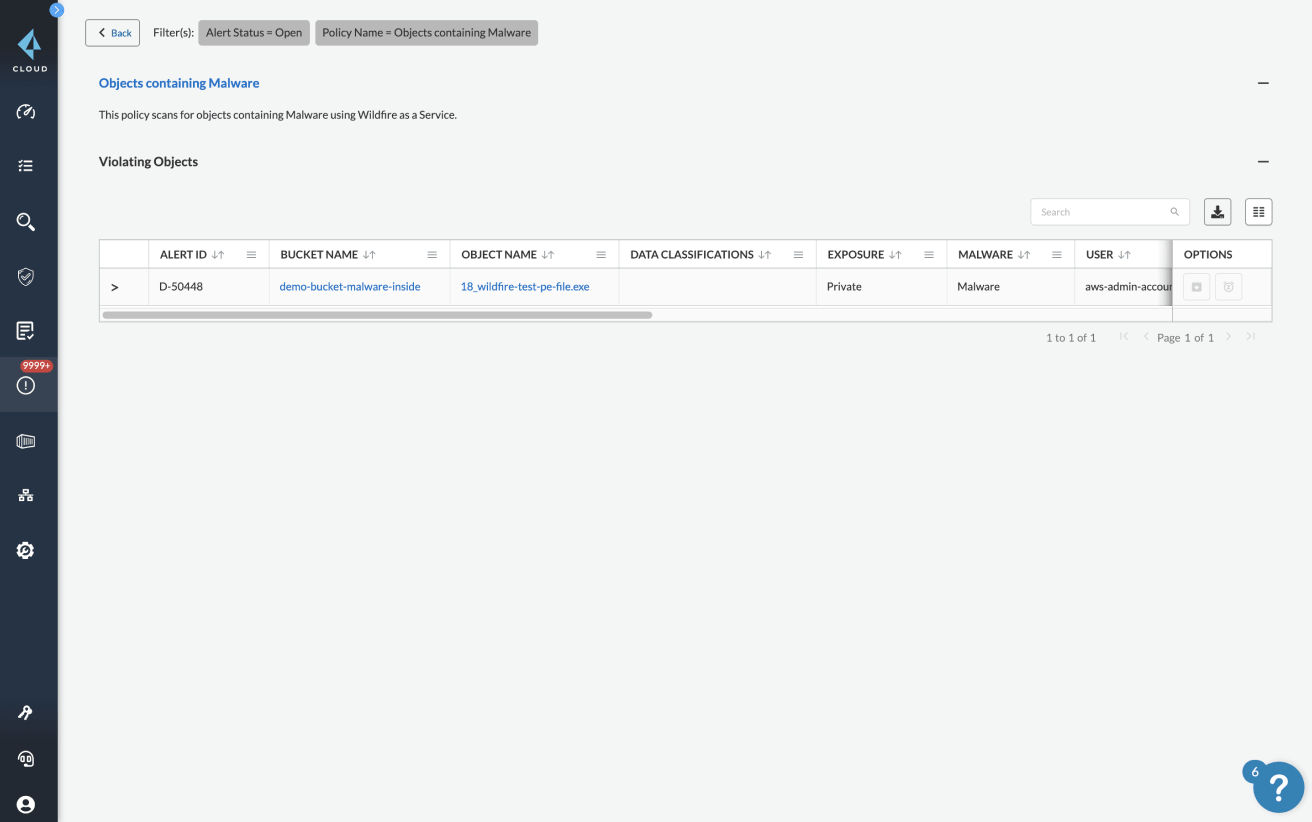Screen dimensions: 1312x822
Task: Collapse the Objects containing Malware section
Action: point(1263,83)
